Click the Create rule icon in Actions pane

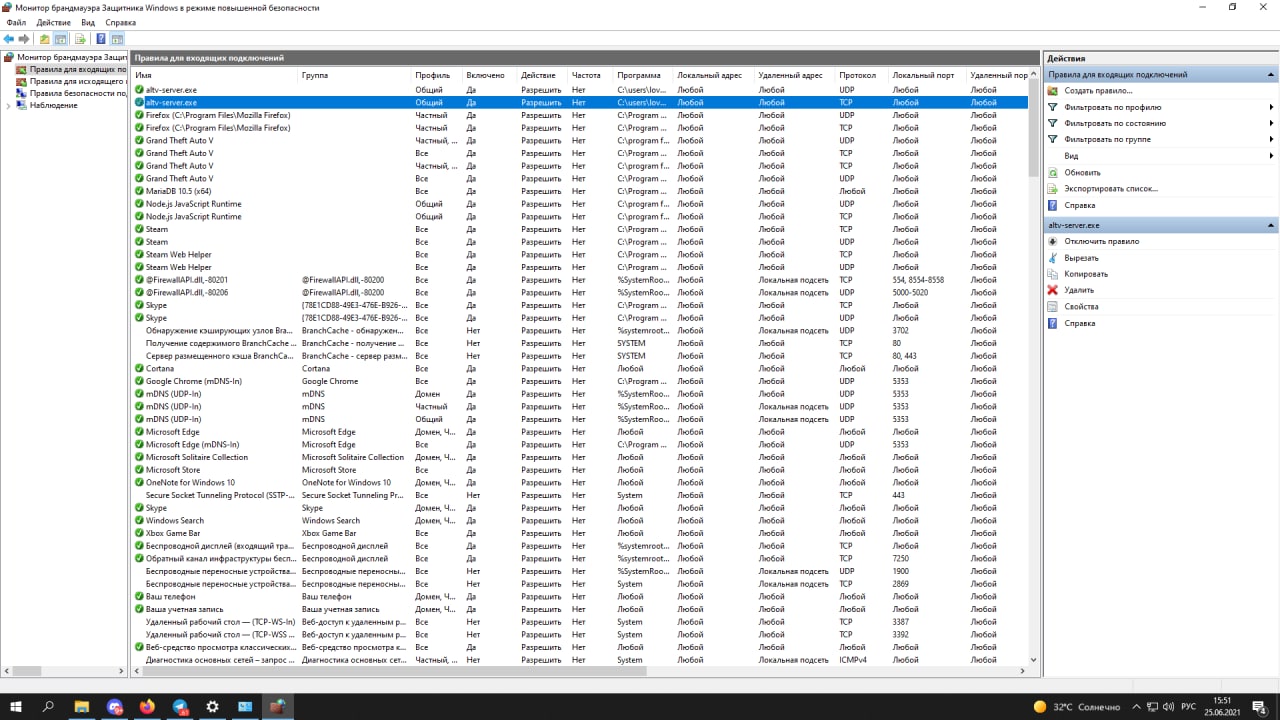pos(1053,91)
